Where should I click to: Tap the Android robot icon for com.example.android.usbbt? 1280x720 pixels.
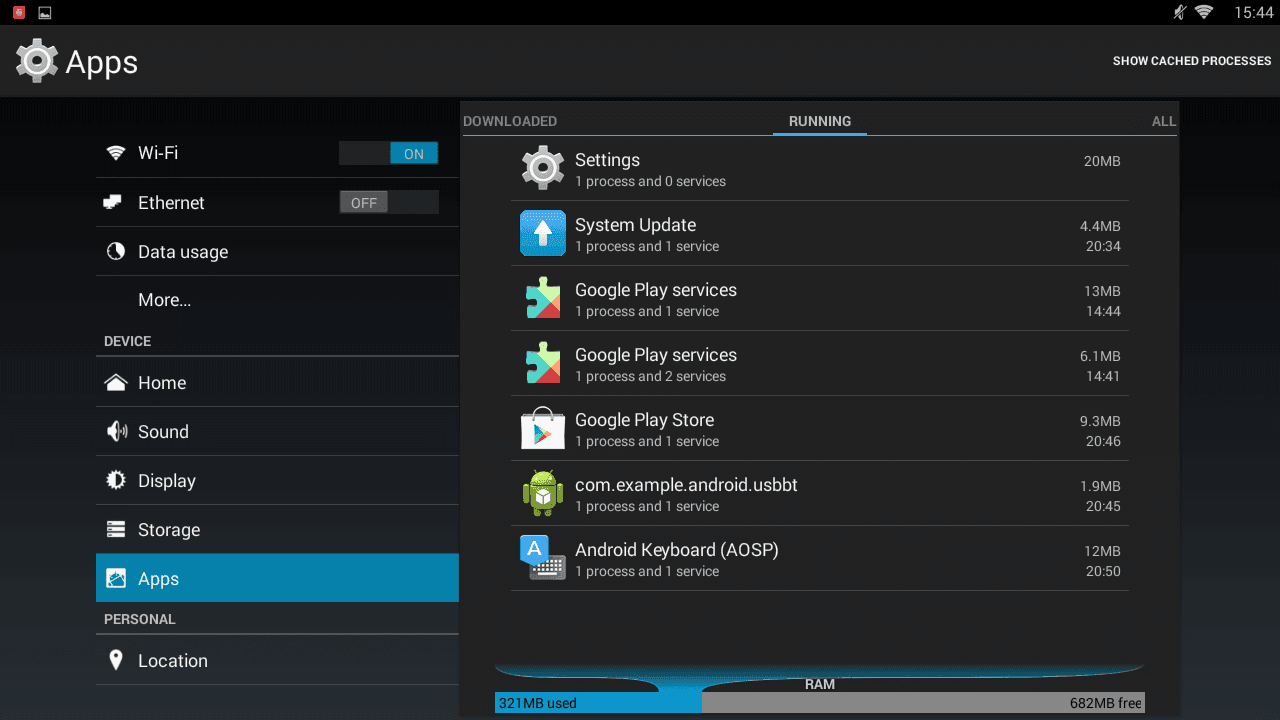click(x=543, y=493)
